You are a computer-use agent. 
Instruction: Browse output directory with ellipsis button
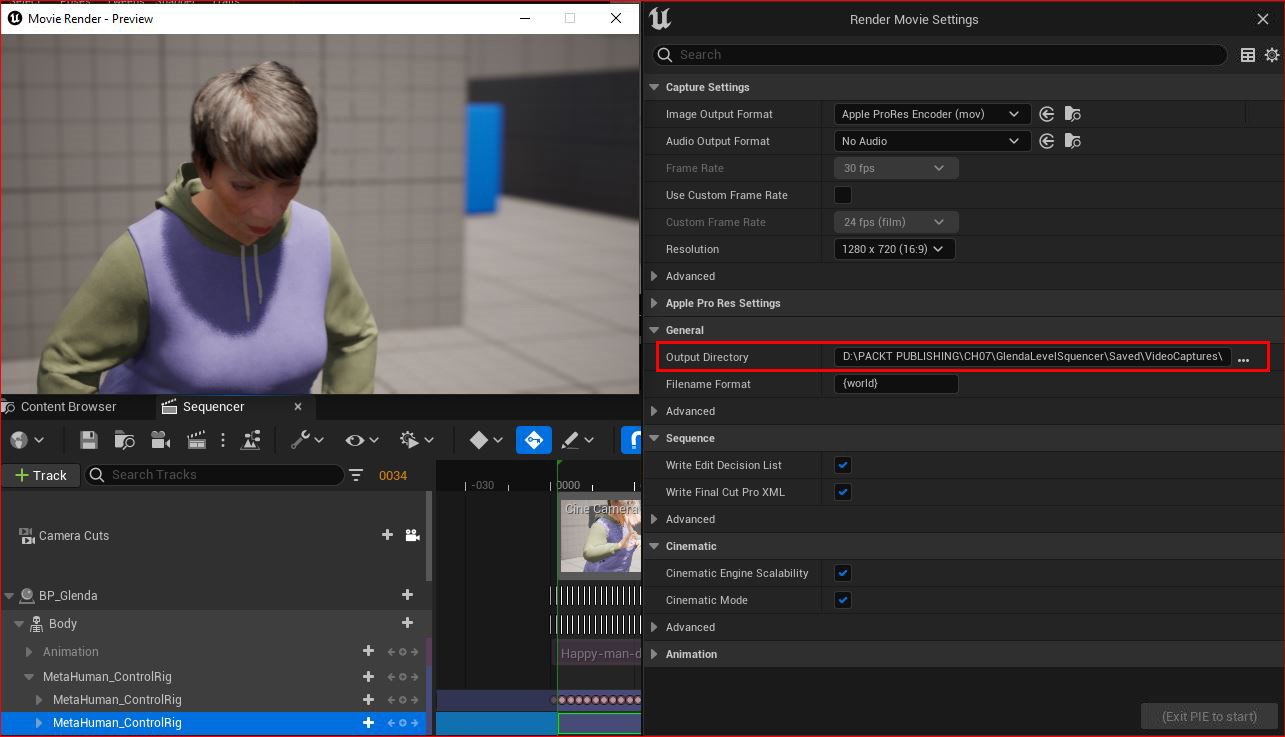tap(1244, 358)
